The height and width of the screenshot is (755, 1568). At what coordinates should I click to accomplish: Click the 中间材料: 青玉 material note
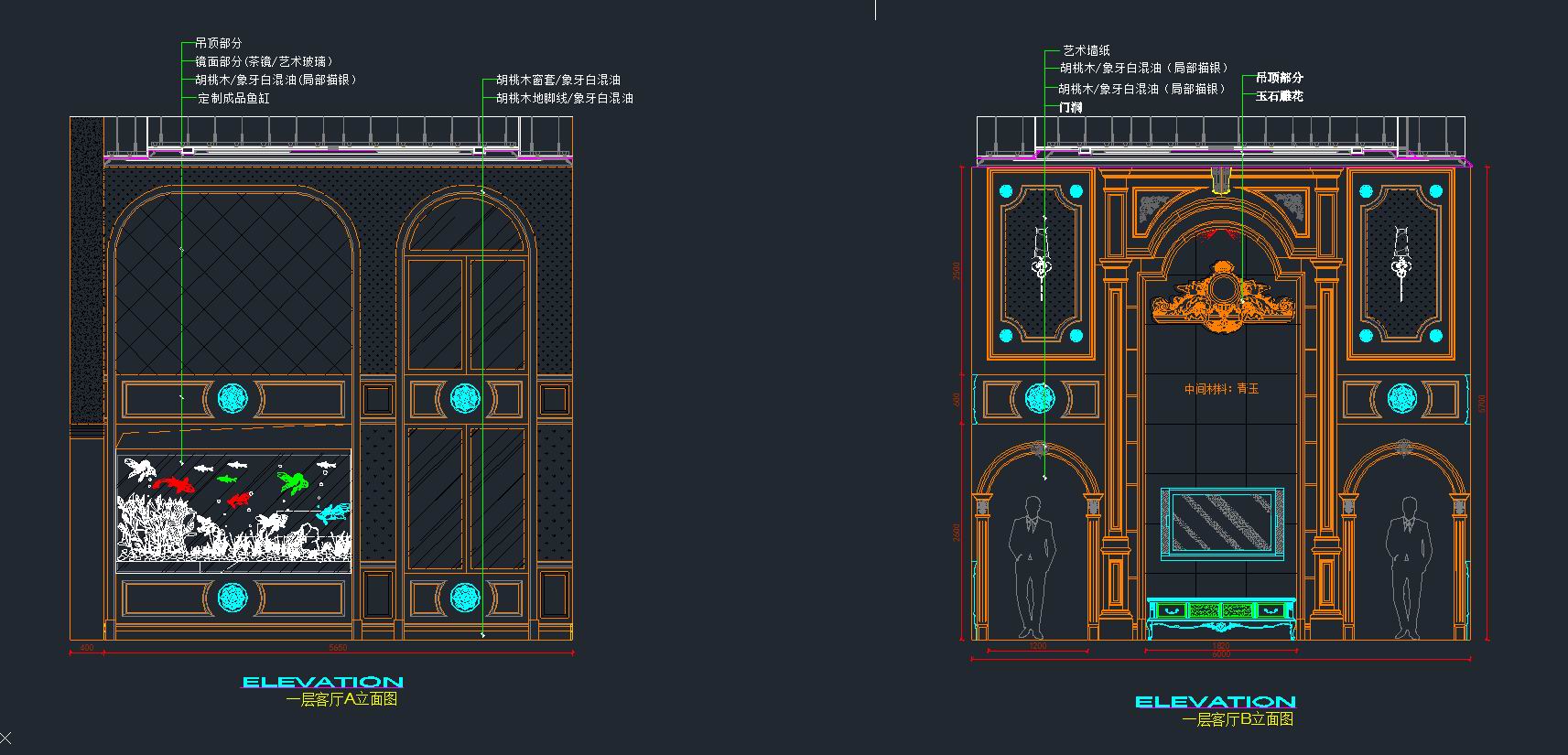pos(1222,389)
